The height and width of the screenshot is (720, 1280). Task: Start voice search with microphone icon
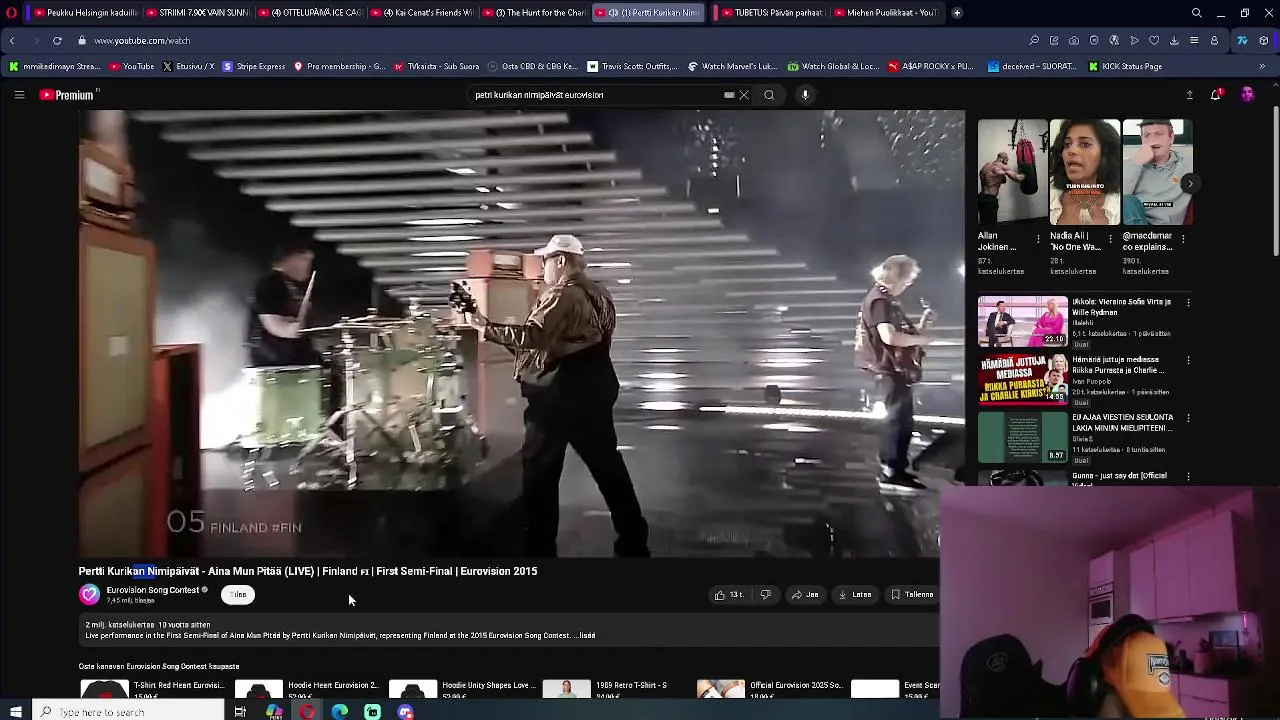(805, 95)
